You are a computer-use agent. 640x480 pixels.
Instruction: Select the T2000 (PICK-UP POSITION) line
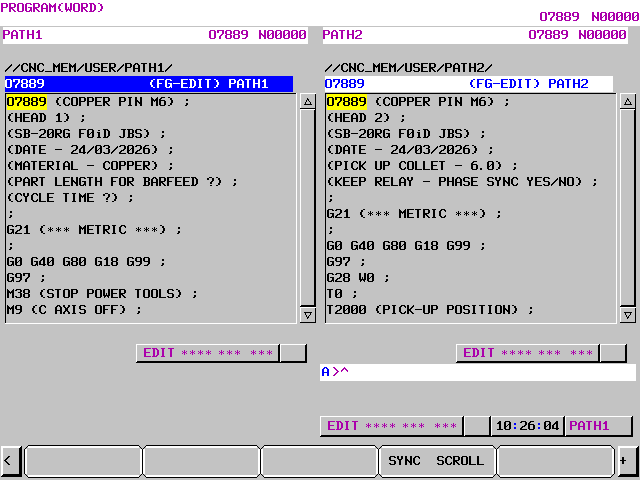point(430,310)
